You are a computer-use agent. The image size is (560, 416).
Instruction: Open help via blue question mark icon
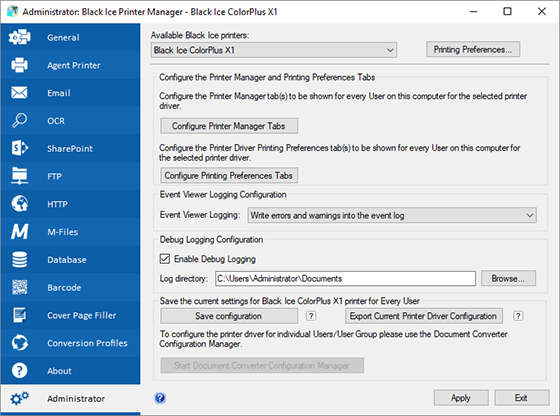point(160,398)
